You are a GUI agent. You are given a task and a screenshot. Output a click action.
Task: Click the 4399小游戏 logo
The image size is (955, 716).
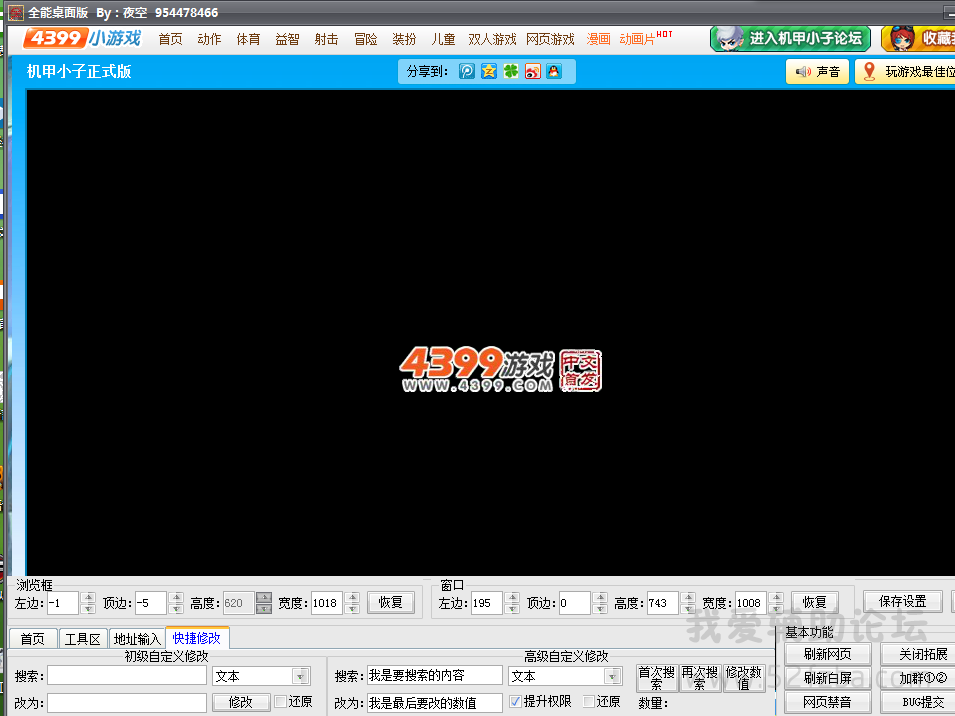tap(82, 38)
